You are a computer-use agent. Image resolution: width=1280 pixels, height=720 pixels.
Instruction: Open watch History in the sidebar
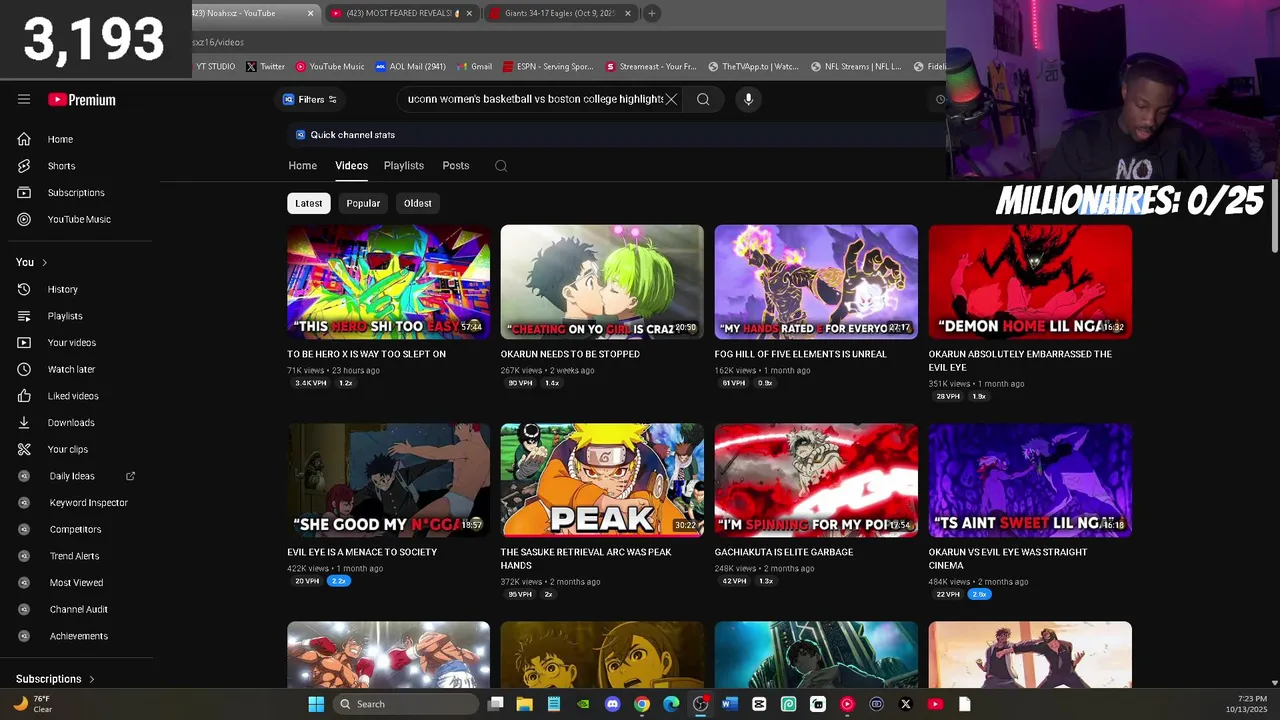[x=62, y=289]
